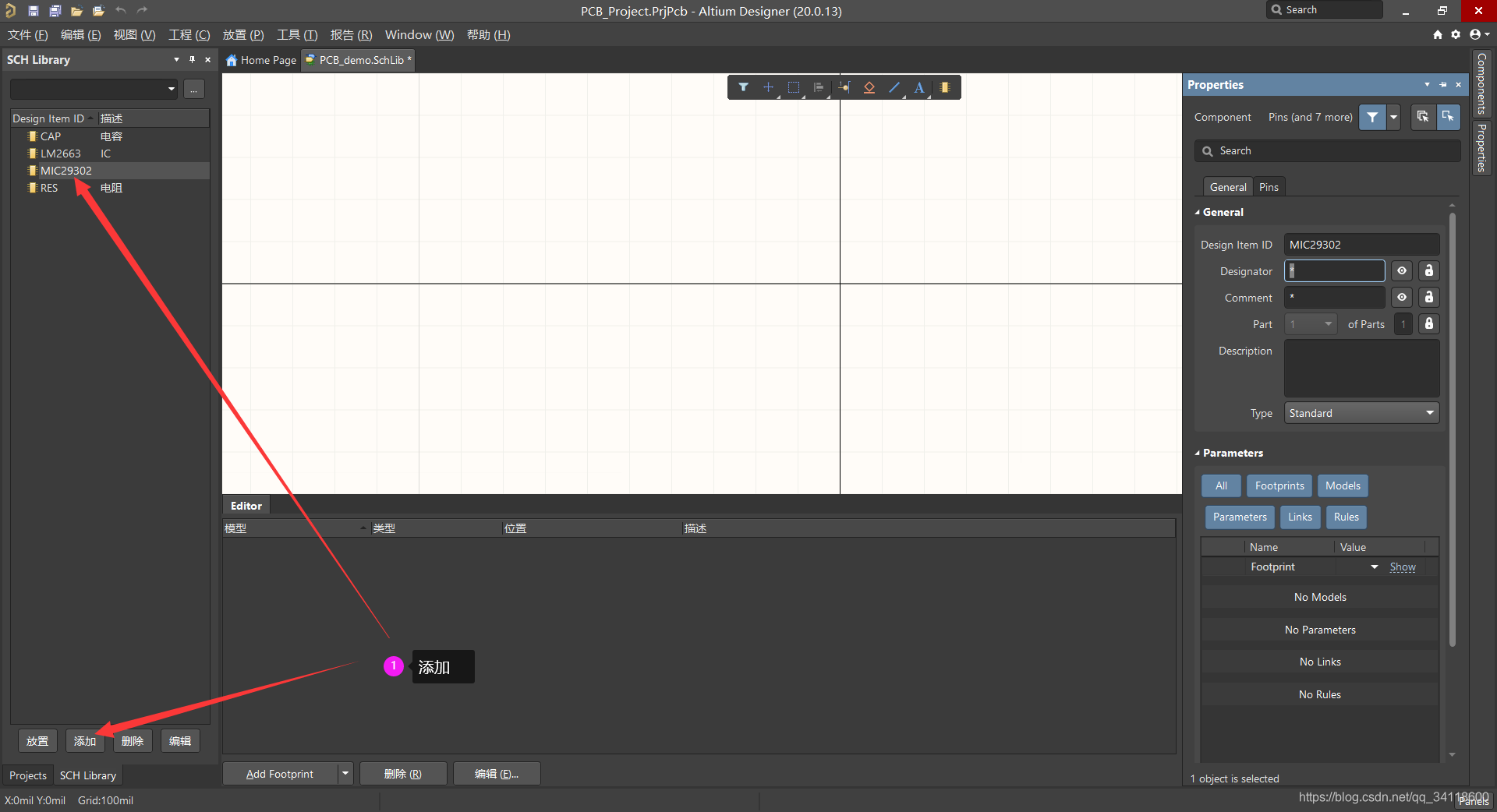Select the Move objects cross tool

click(x=768, y=87)
